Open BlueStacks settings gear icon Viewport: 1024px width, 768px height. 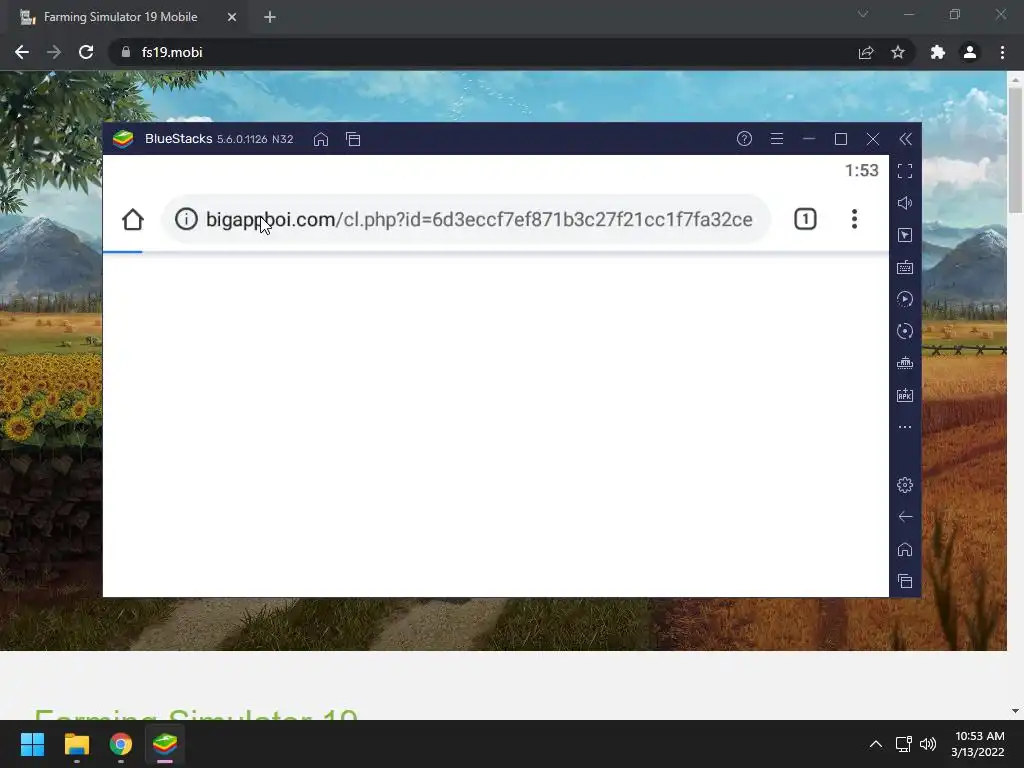(904, 485)
